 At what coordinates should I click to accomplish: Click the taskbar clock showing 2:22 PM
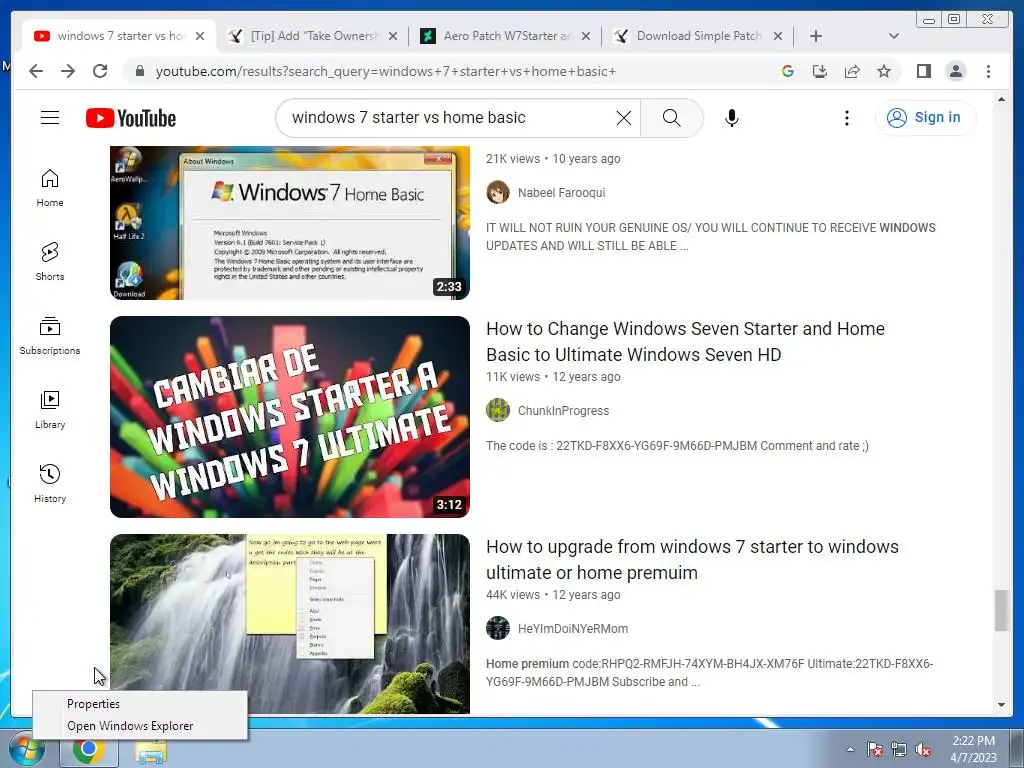(973, 749)
